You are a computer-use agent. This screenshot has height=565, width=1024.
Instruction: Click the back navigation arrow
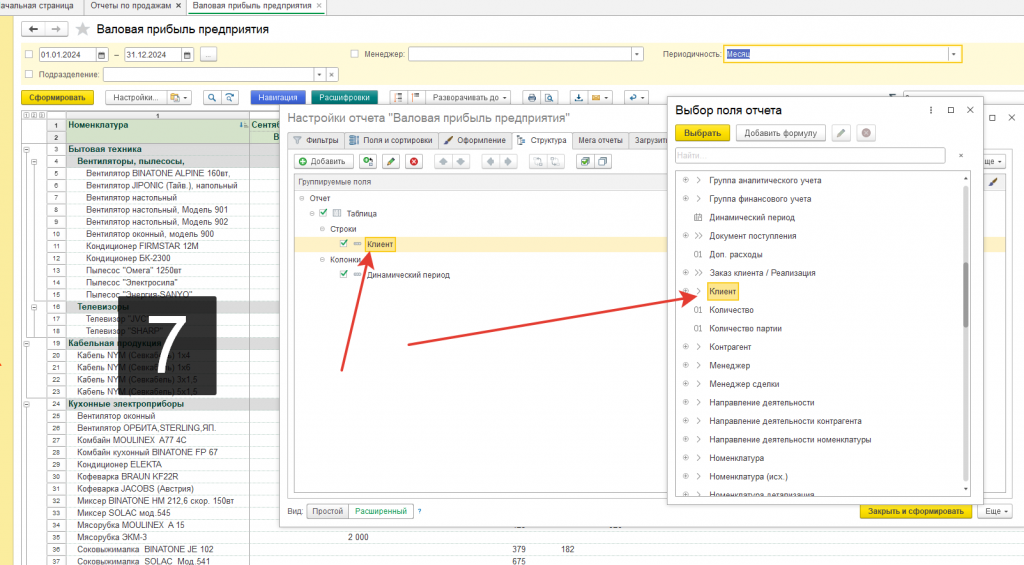pyautogui.click(x=33, y=29)
